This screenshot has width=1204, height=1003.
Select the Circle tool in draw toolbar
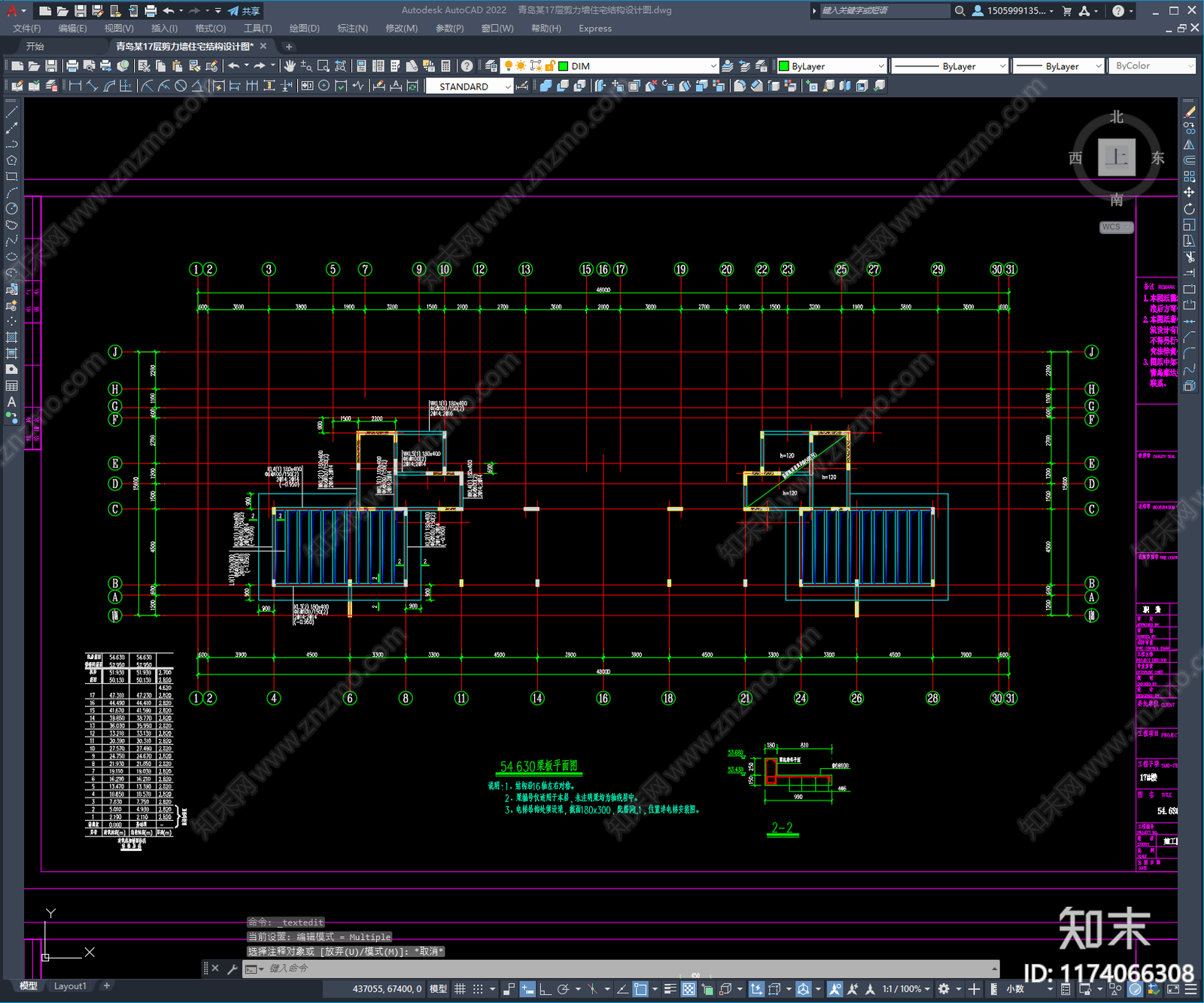(11, 208)
